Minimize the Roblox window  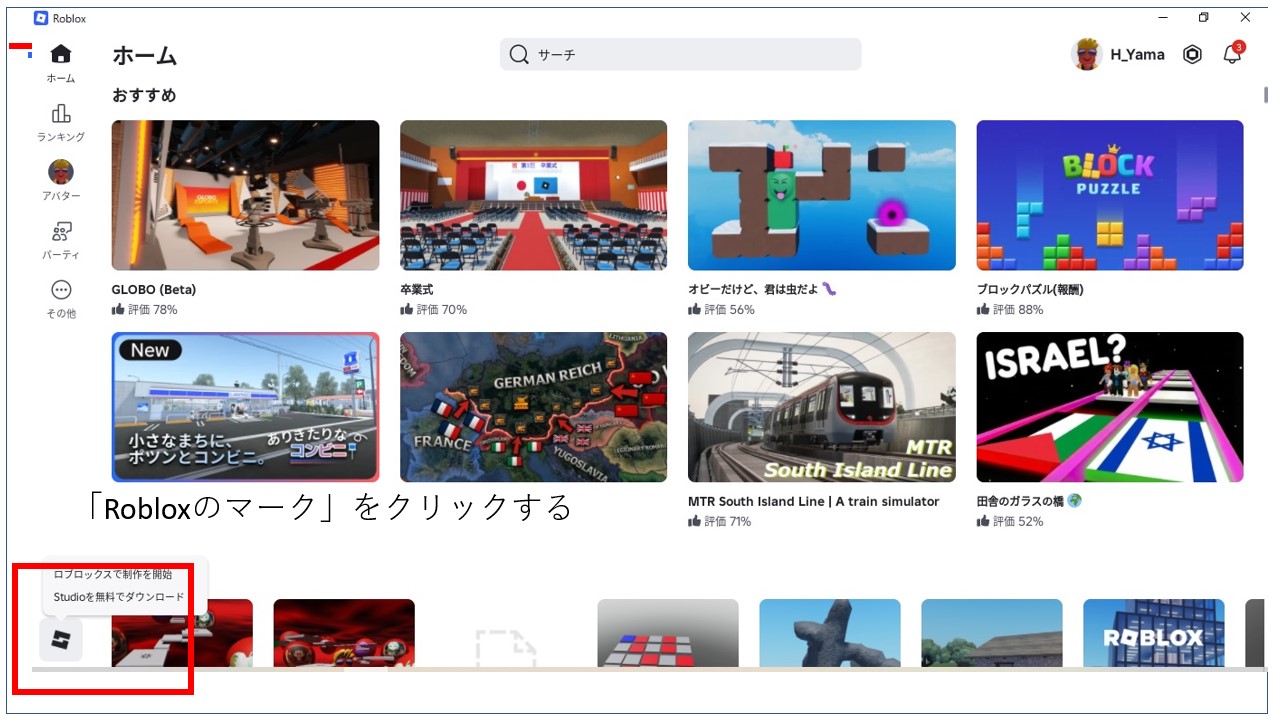click(x=1163, y=18)
